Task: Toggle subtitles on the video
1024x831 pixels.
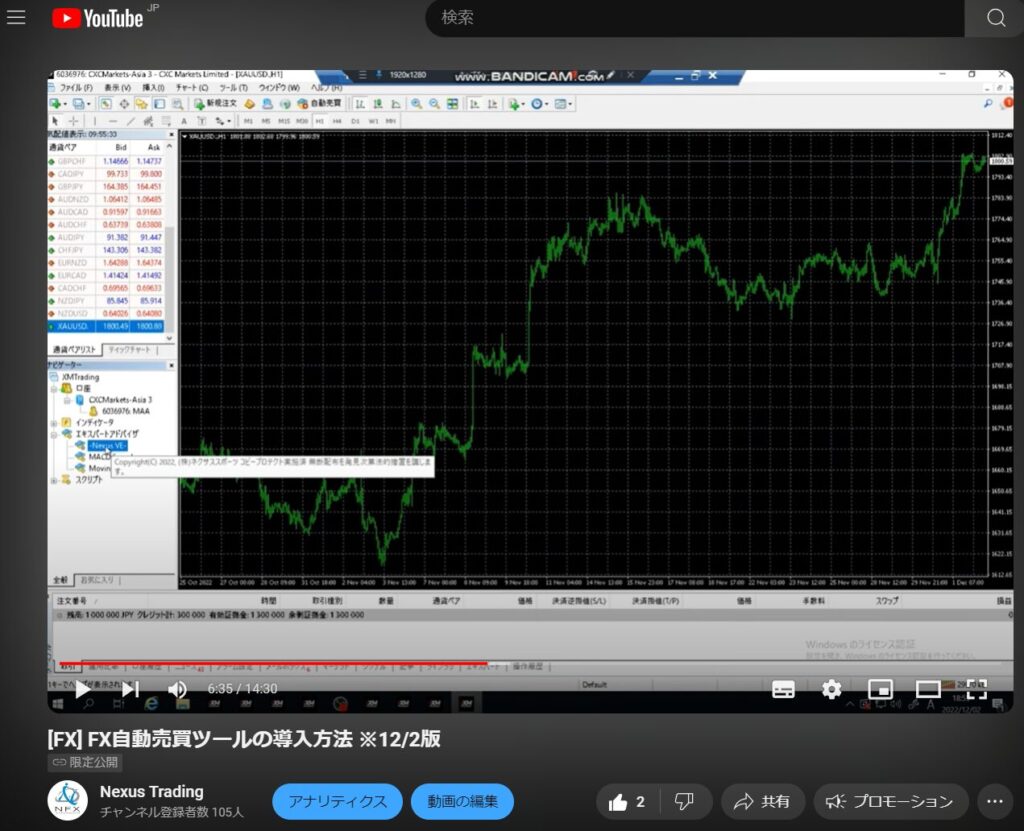Action: 784,689
